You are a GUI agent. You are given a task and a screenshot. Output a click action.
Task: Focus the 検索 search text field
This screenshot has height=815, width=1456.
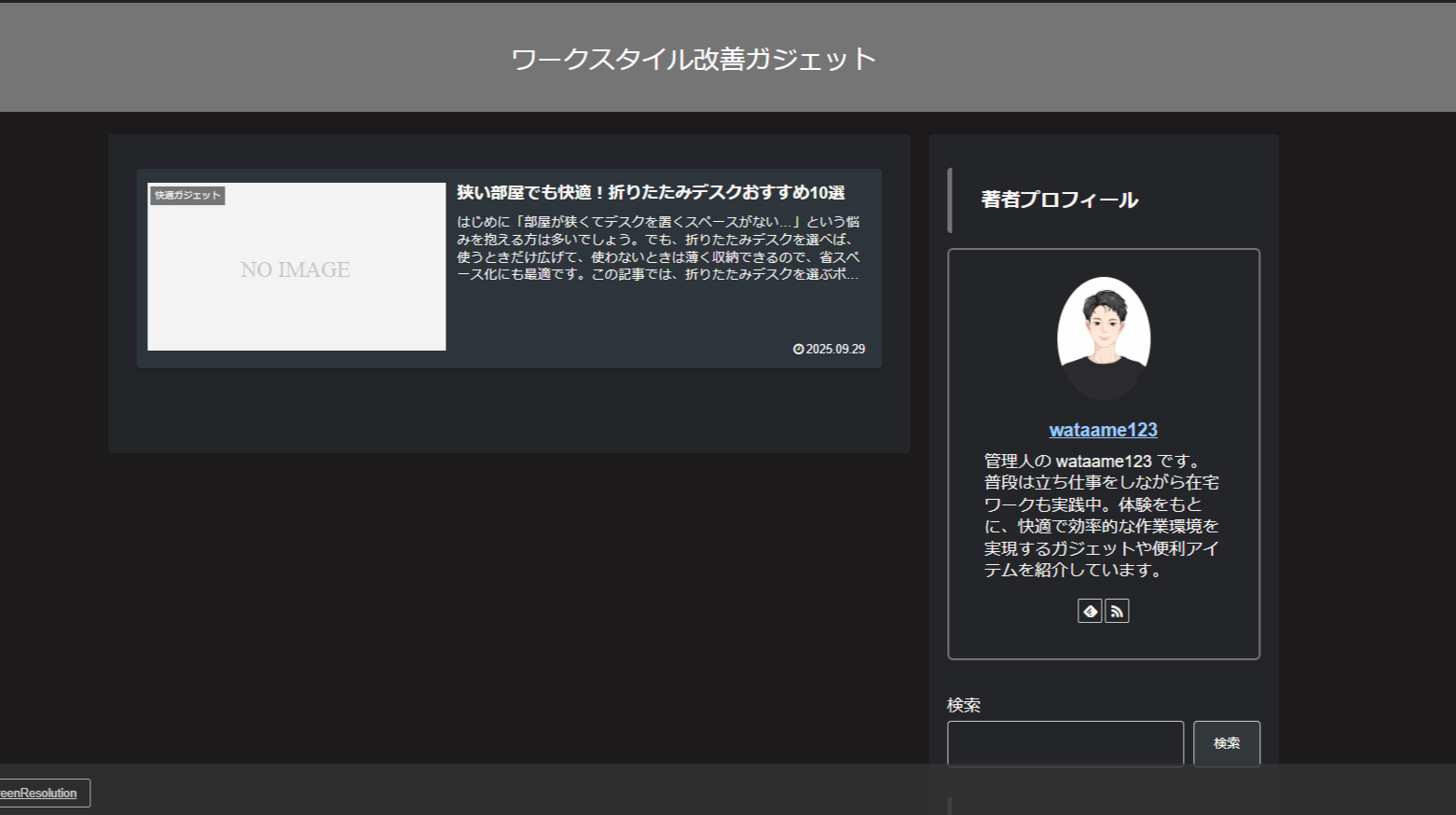pyautogui.click(x=1065, y=743)
